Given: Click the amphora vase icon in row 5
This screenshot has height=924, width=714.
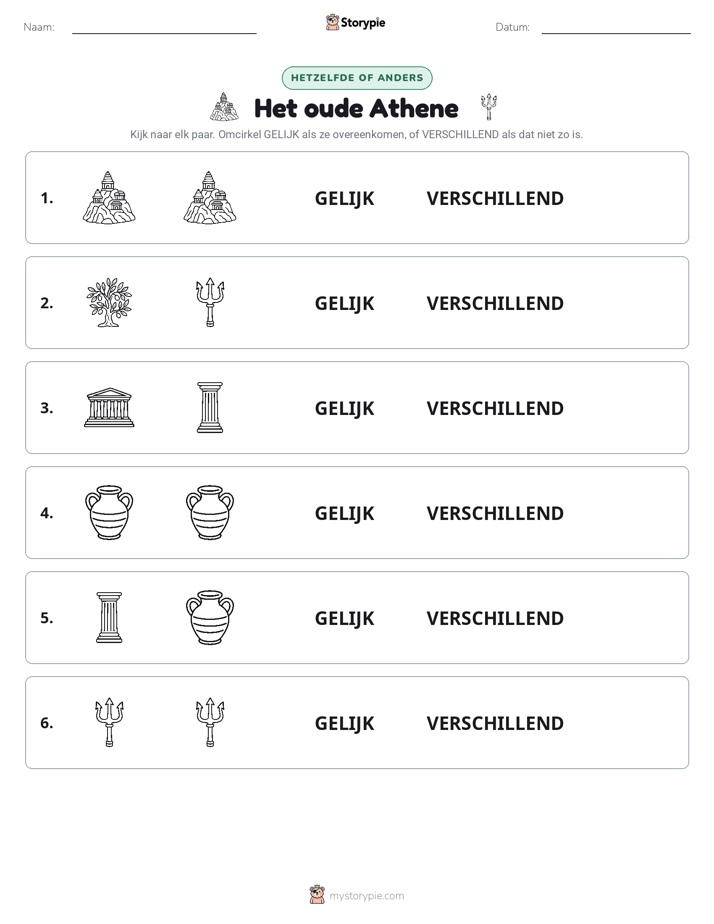Looking at the screenshot, I should [210, 617].
